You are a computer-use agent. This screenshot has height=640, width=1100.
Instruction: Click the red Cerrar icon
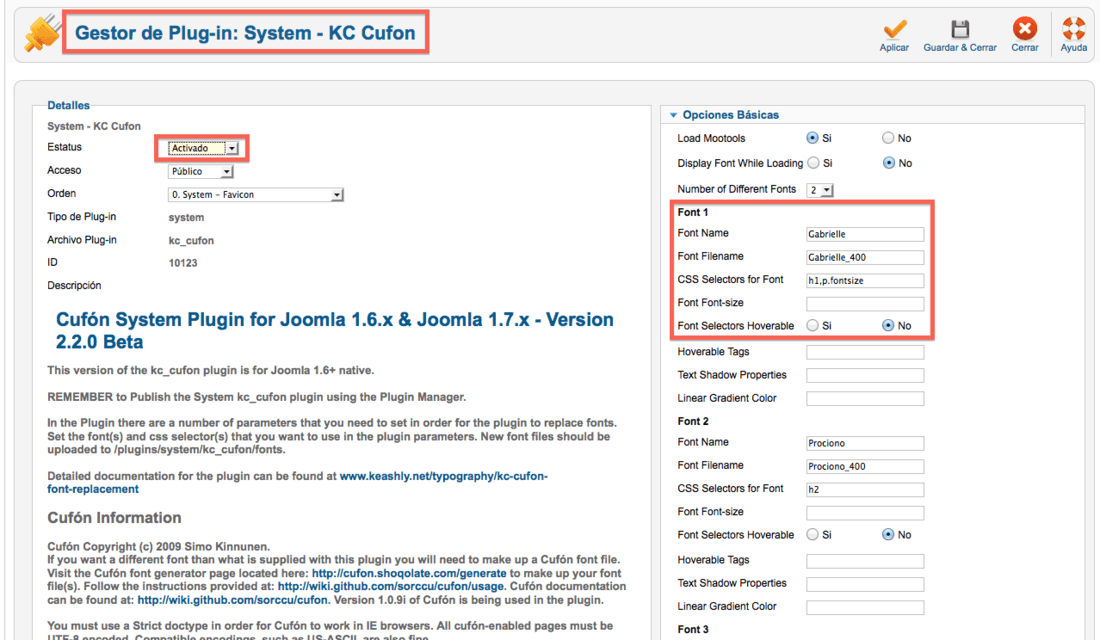pos(1025,29)
